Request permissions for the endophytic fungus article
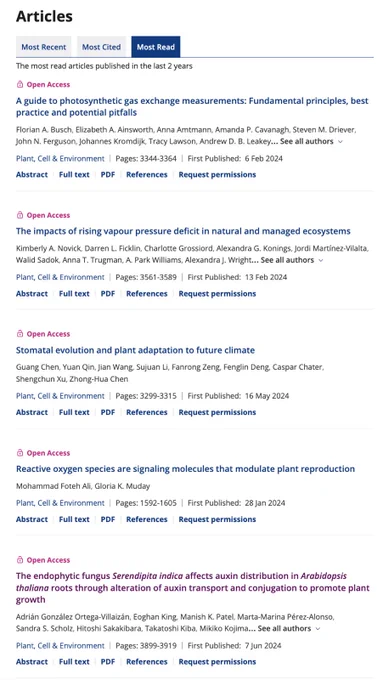This screenshot has height=680, width=383. [217, 662]
